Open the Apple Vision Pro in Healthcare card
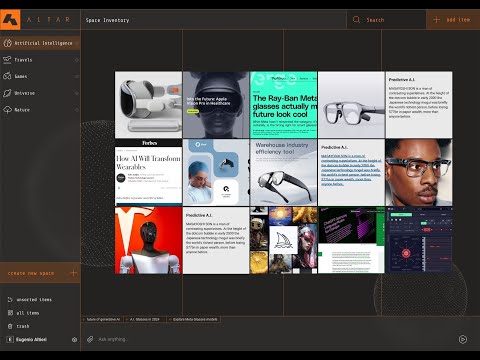The image size is (480, 360). click(x=216, y=105)
